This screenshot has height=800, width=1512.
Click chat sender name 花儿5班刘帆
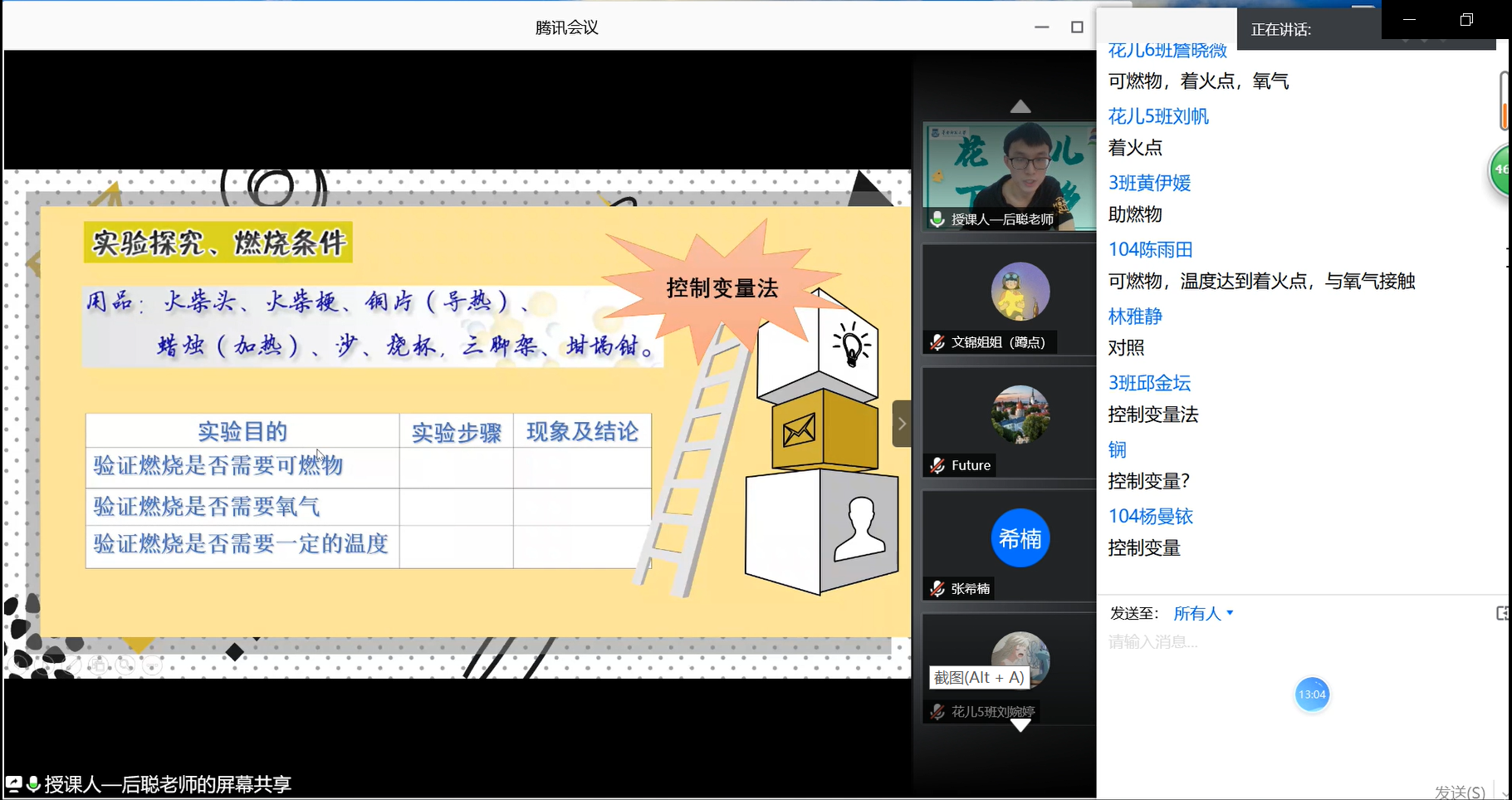[1158, 116]
